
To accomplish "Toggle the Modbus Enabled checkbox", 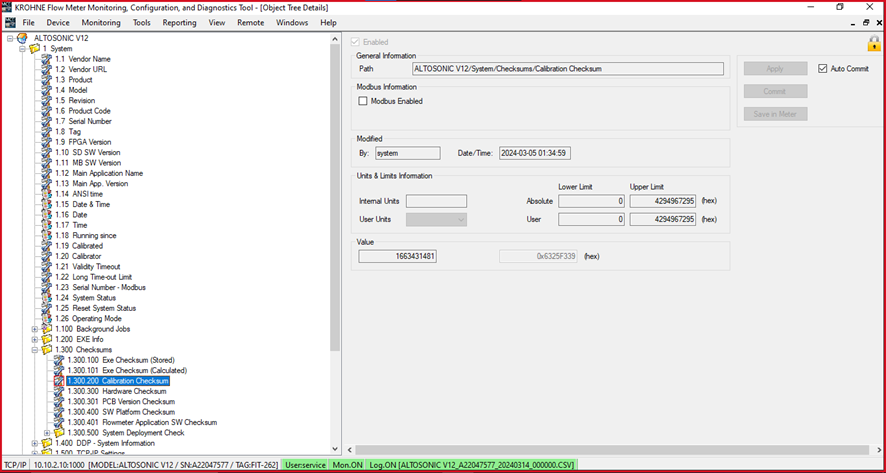I will pyautogui.click(x=363, y=101).
